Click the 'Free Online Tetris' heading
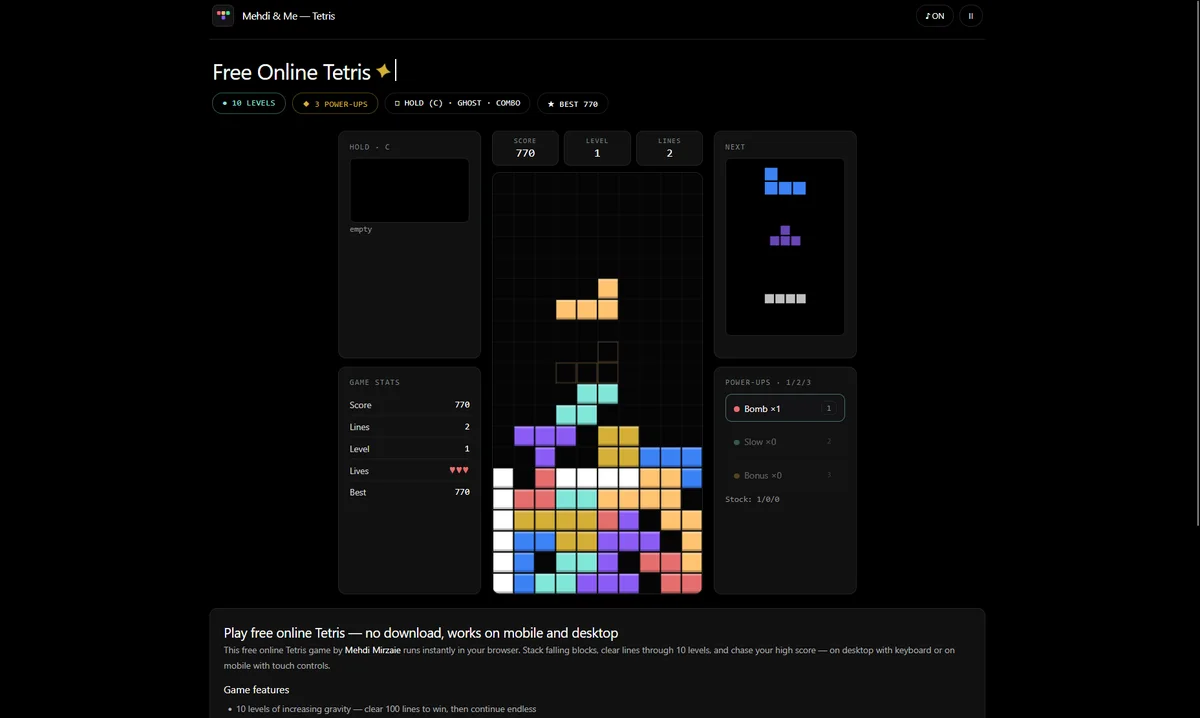1200x718 pixels. pyautogui.click(x=291, y=72)
